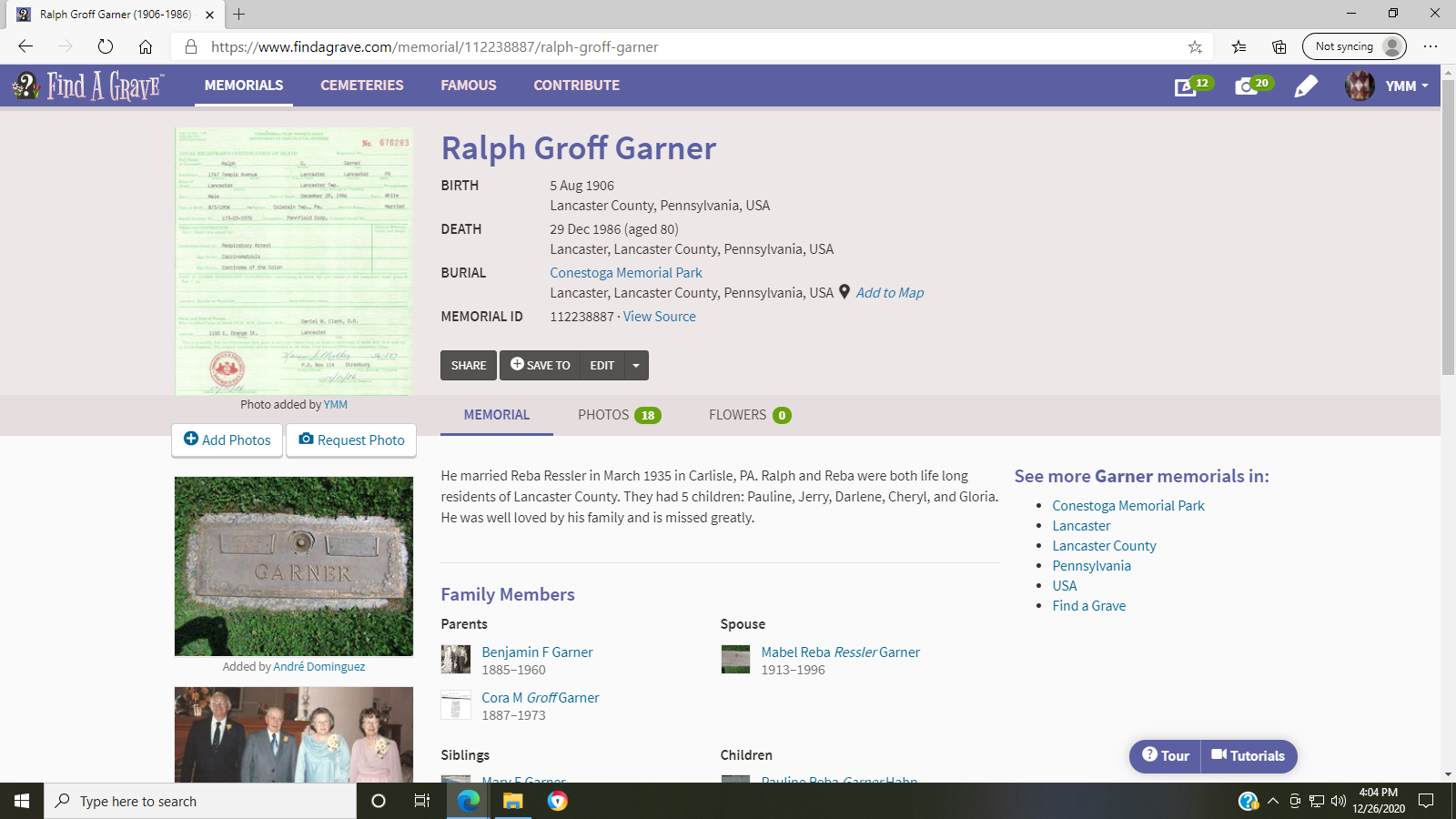Viewport: 1456px width, 819px height.
Task: Open Lancaster County memorials link
Action: pos(1104,545)
